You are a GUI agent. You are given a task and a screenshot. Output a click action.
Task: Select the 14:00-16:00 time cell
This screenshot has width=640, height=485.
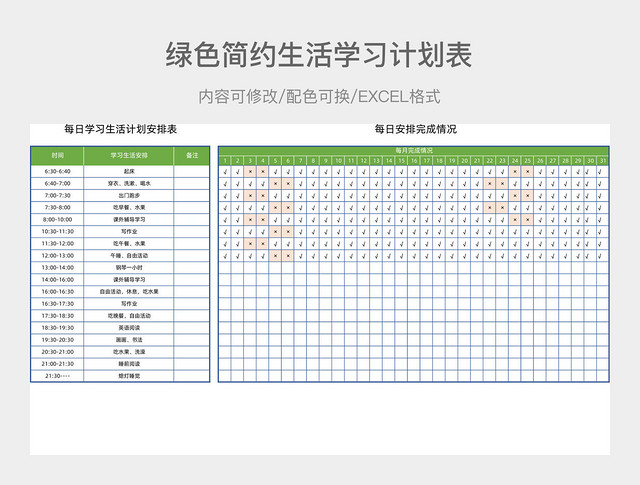tap(57, 280)
